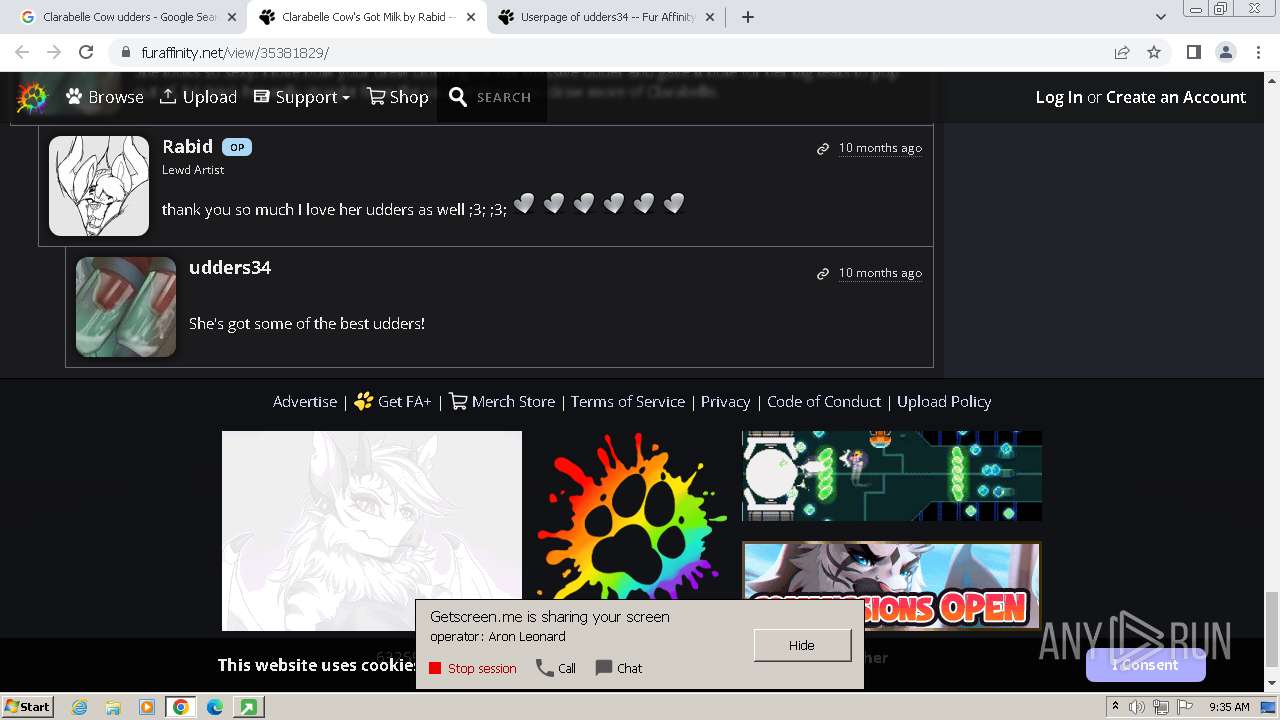Open Rabid's username link
The width and height of the screenshot is (1280, 720).
tap(188, 146)
